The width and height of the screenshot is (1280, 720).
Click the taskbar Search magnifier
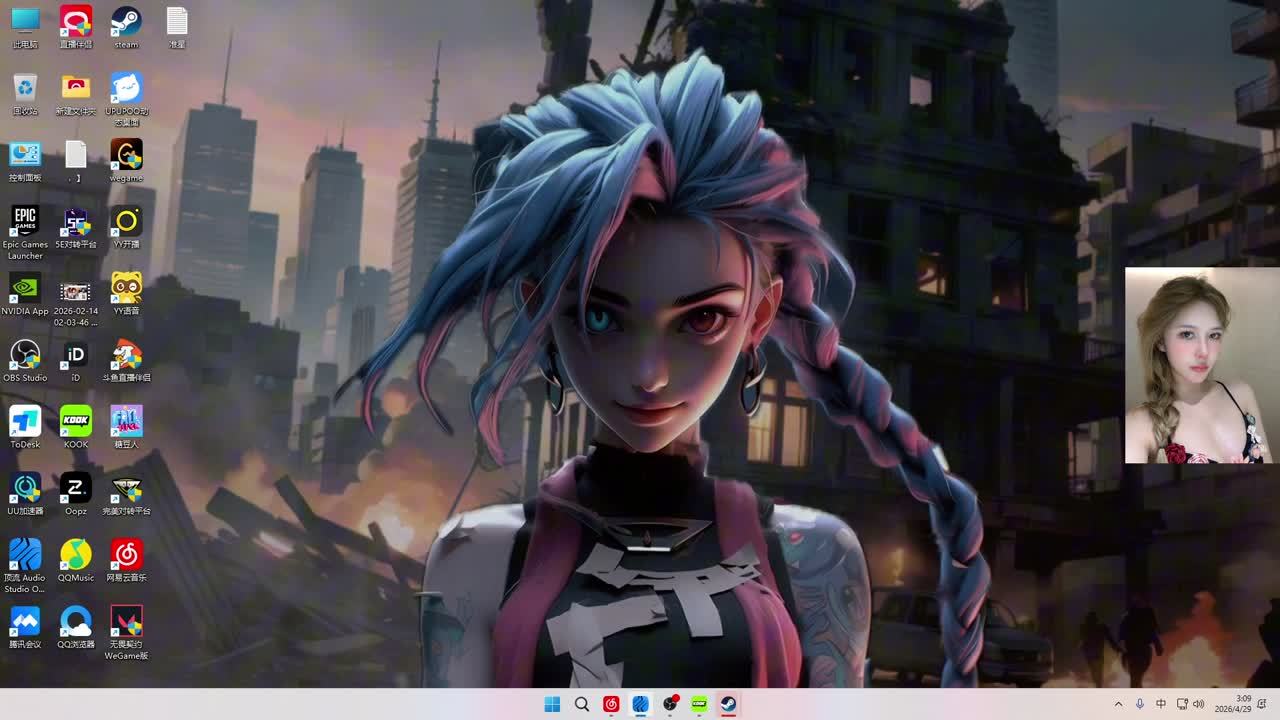581,704
